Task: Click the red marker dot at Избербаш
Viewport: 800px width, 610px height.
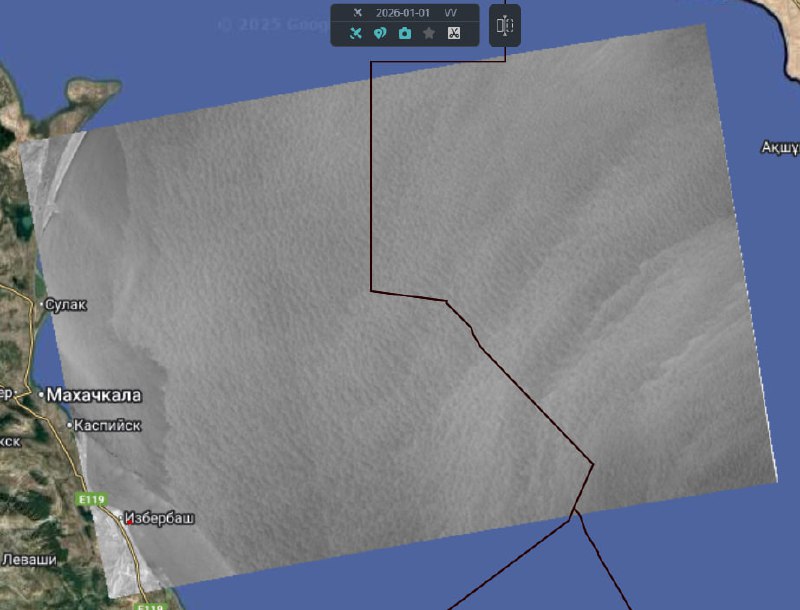Action: 129,520
